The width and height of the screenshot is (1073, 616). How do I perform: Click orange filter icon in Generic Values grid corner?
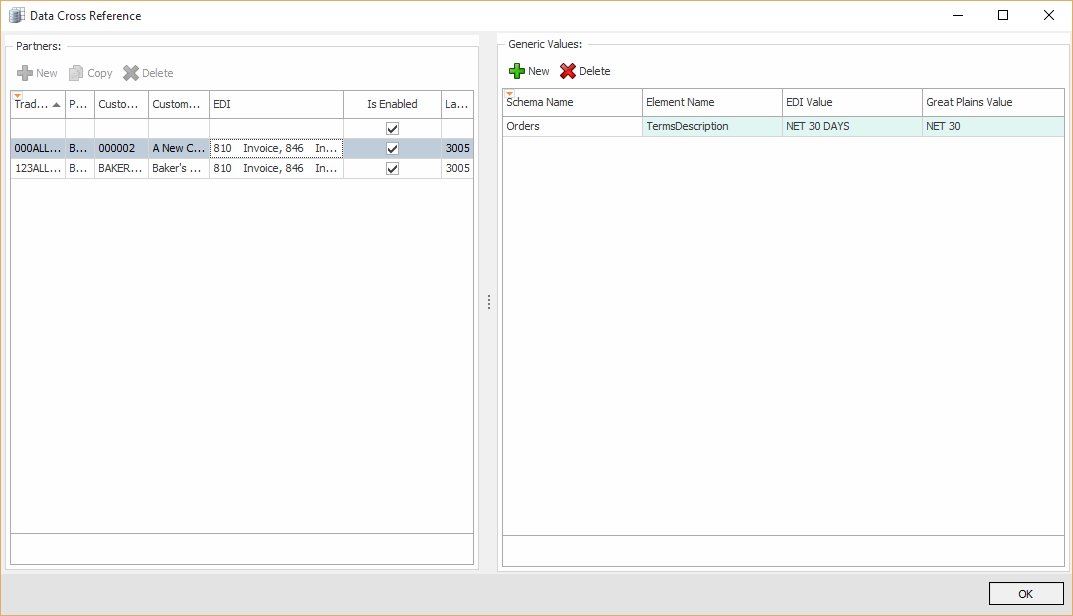509,94
